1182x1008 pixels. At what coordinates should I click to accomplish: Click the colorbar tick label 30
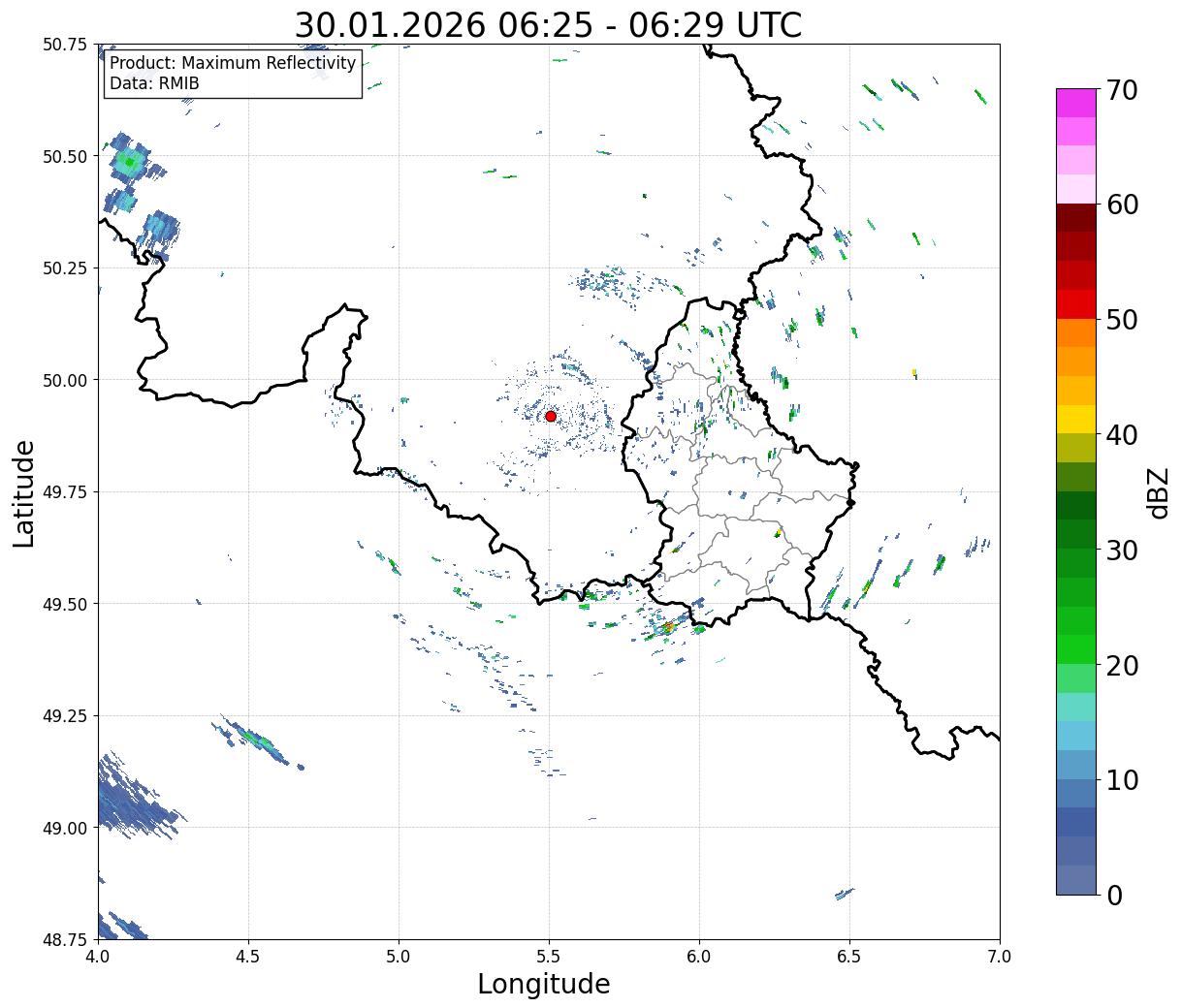1123,550
